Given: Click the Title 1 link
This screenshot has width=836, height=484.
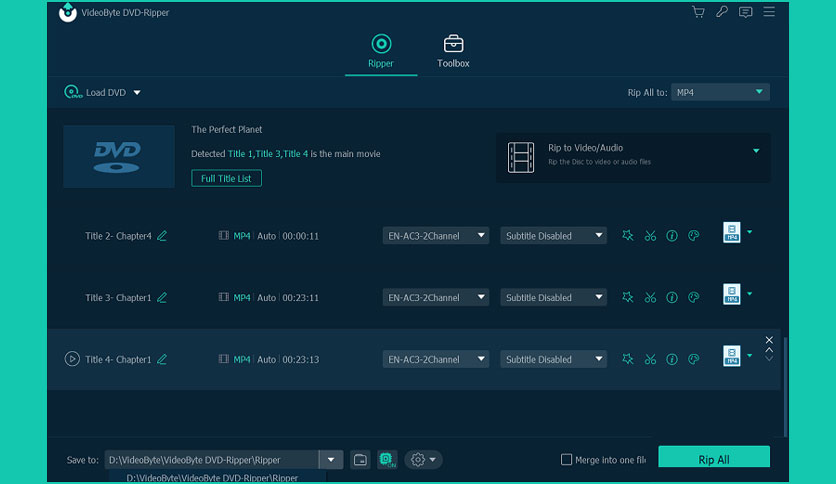Looking at the screenshot, I should [239, 154].
